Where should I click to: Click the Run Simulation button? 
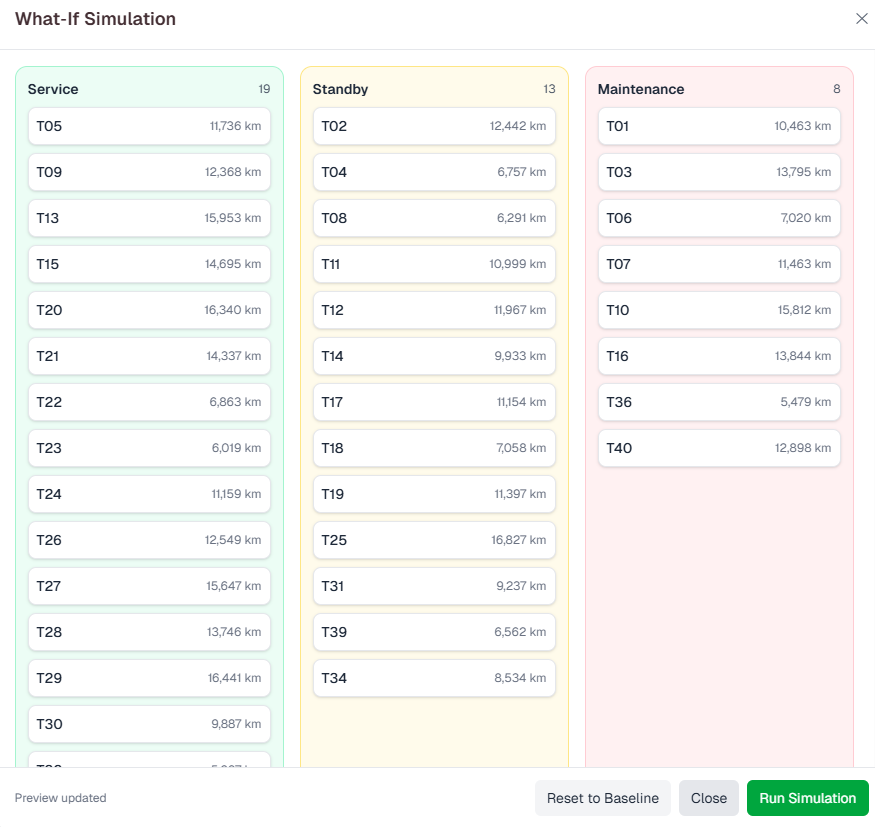(x=807, y=798)
